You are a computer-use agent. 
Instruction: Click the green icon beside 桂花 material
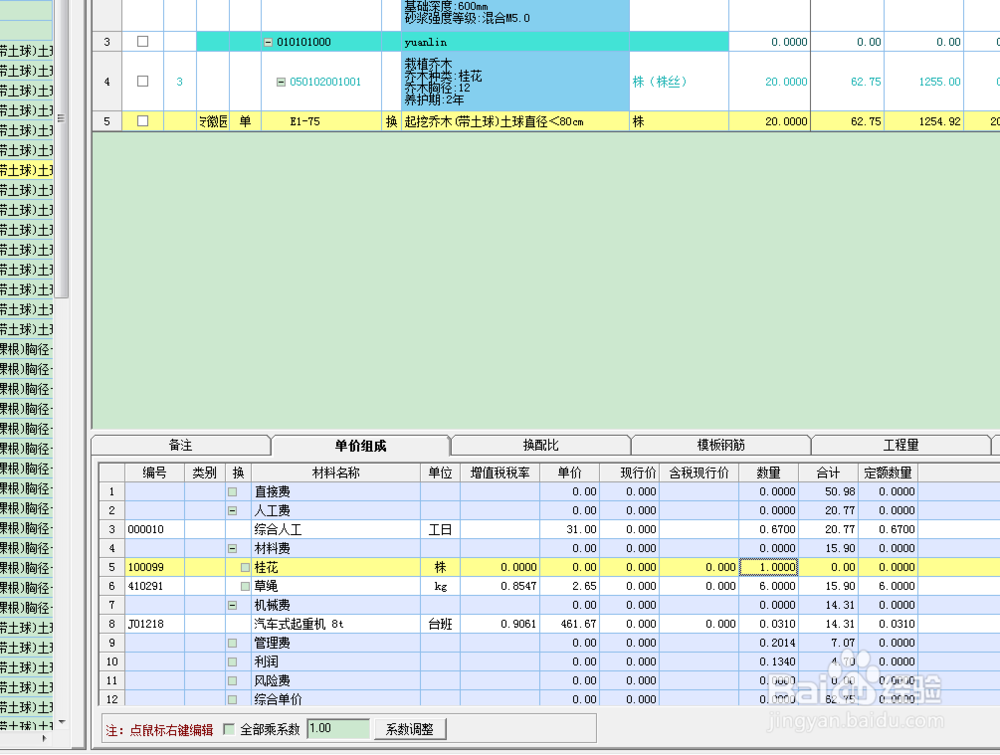tap(244, 566)
